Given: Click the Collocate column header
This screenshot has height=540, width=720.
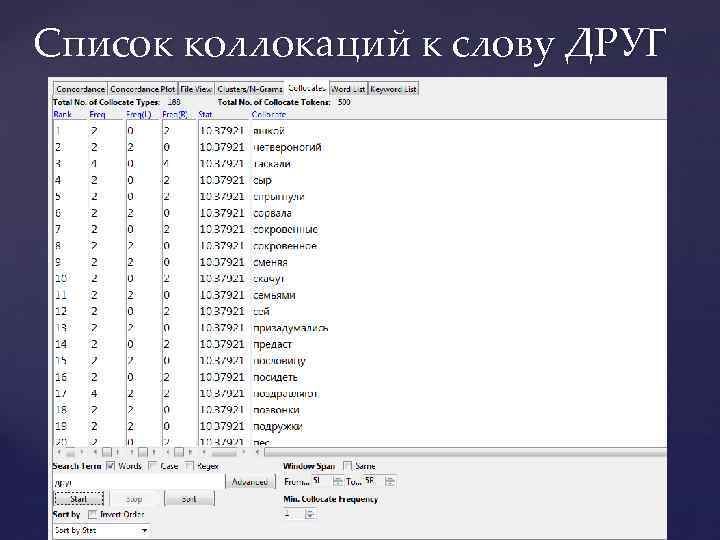Looking at the screenshot, I should pos(269,114).
